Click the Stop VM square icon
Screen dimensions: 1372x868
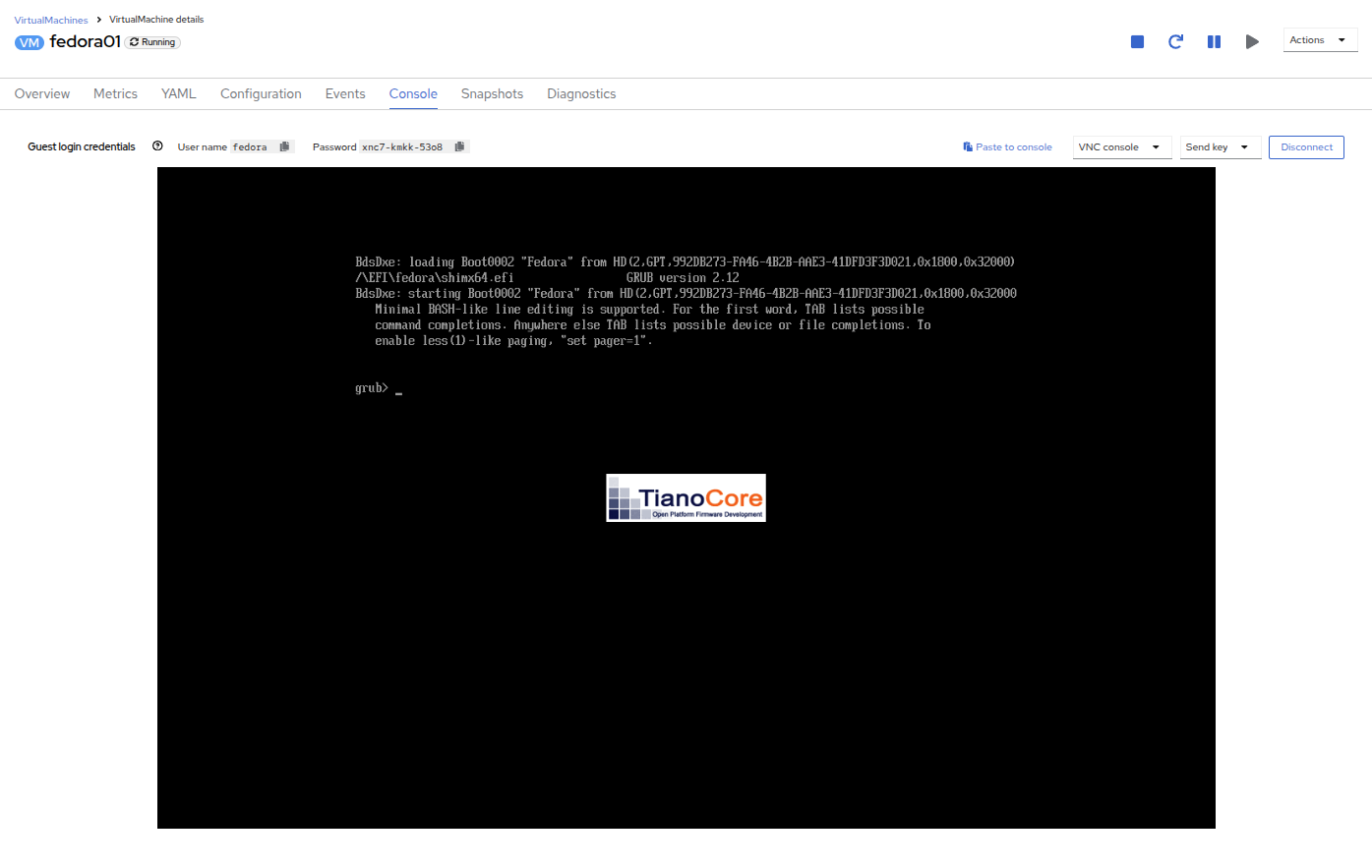point(1137,41)
